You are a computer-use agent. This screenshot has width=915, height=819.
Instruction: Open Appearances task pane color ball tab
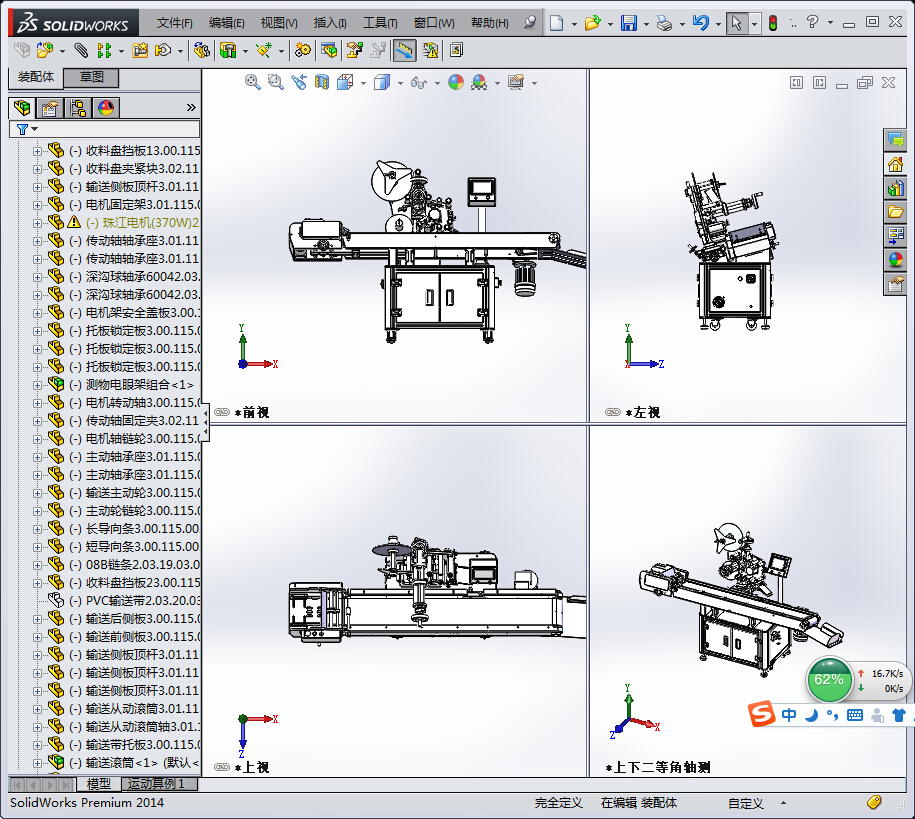[x=895, y=260]
